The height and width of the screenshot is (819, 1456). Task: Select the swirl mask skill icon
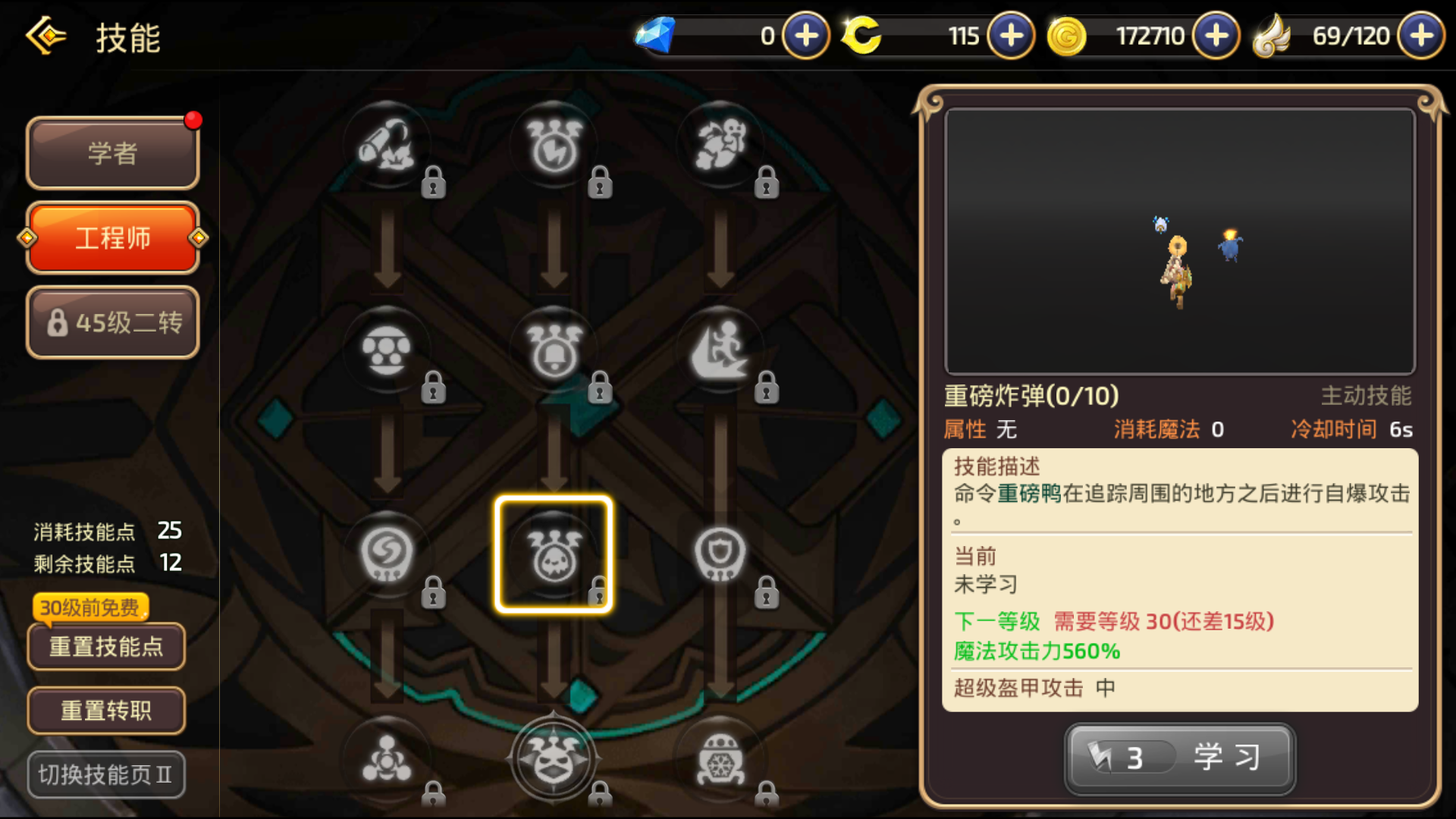point(388,555)
